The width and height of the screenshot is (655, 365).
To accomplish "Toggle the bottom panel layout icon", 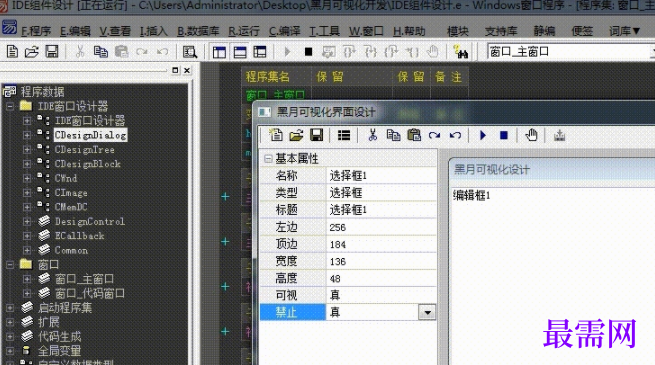I will pos(240,52).
